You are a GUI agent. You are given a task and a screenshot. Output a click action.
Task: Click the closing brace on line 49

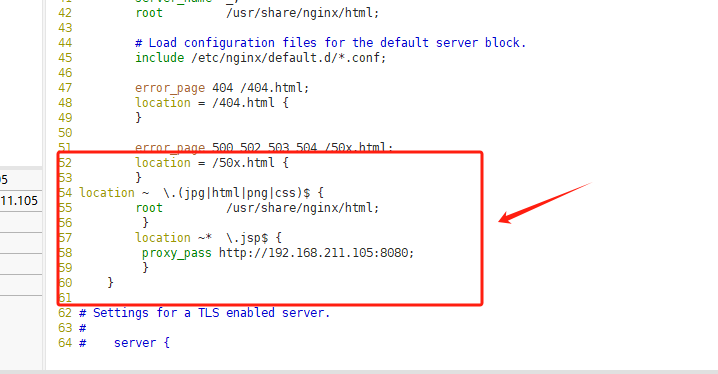pos(138,118)
